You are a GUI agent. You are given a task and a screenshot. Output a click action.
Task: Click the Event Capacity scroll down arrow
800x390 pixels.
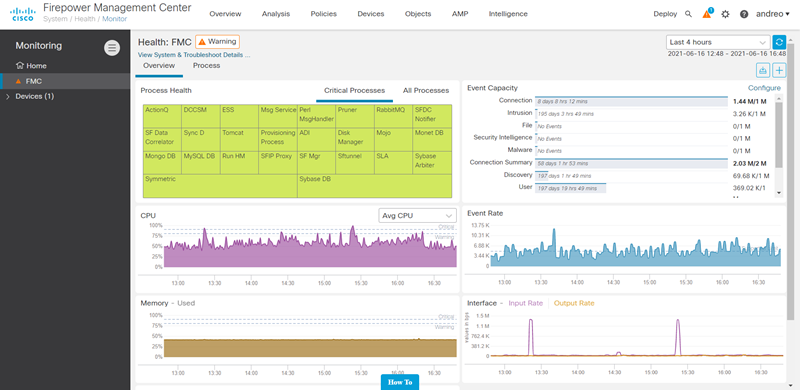coord(779,193)
